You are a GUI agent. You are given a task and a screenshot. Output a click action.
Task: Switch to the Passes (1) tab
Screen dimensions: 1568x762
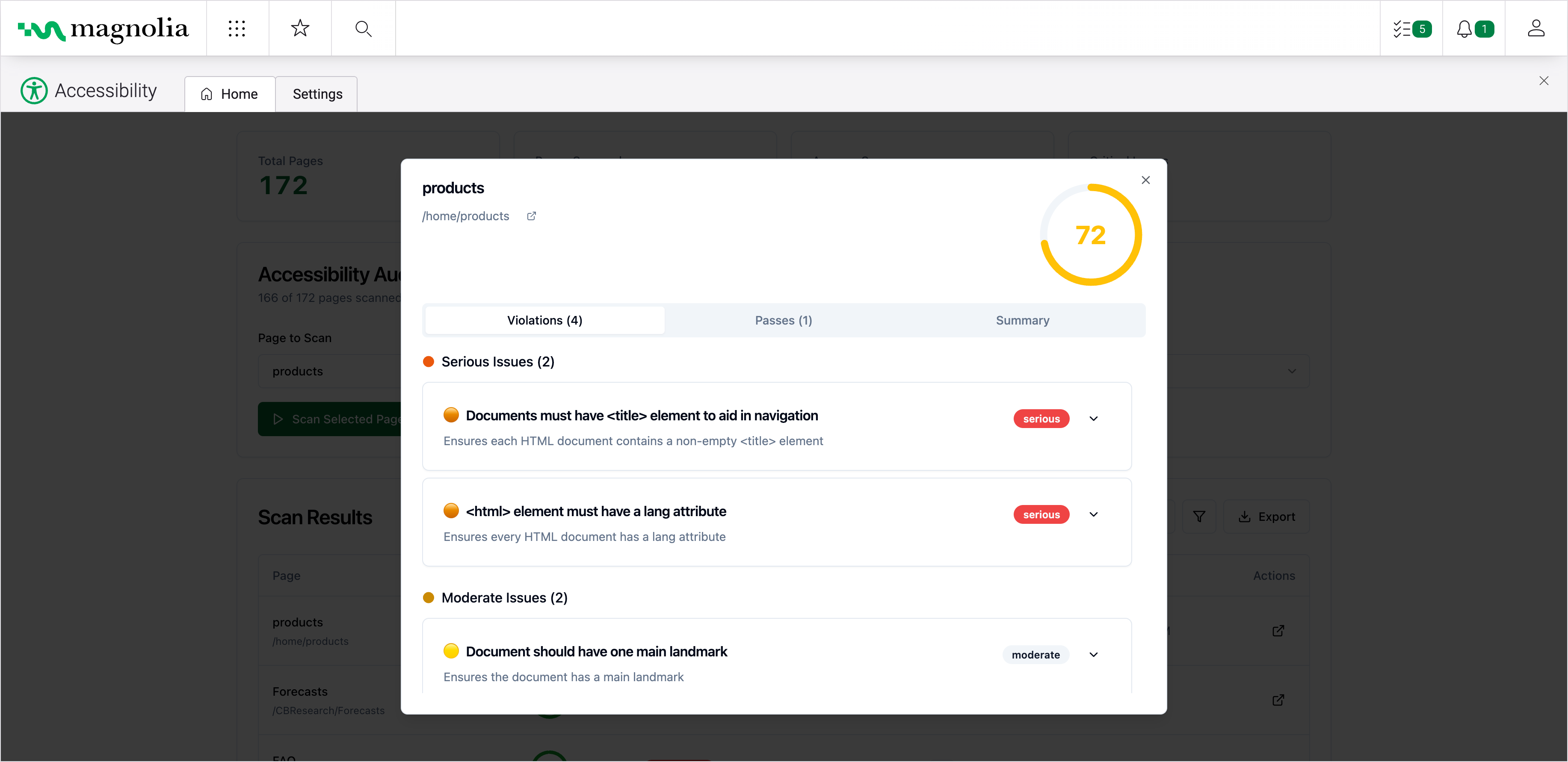point(784,320)
